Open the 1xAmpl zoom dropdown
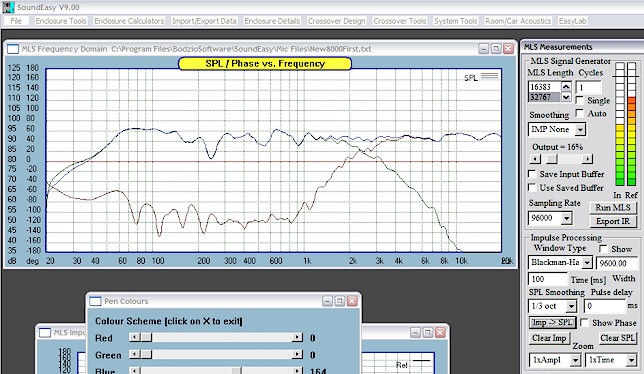 pos(575,360)
